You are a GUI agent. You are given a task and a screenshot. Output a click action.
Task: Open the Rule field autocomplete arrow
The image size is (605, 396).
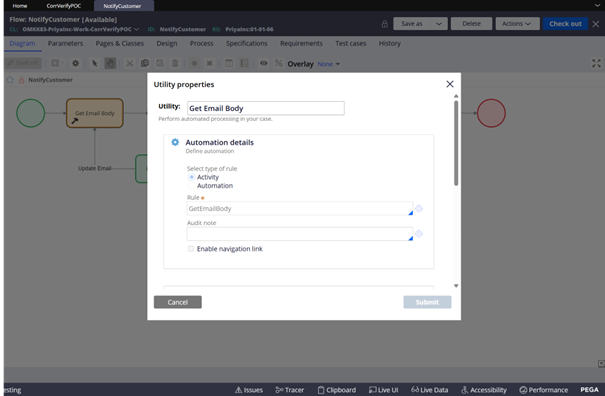pos(411,213)
